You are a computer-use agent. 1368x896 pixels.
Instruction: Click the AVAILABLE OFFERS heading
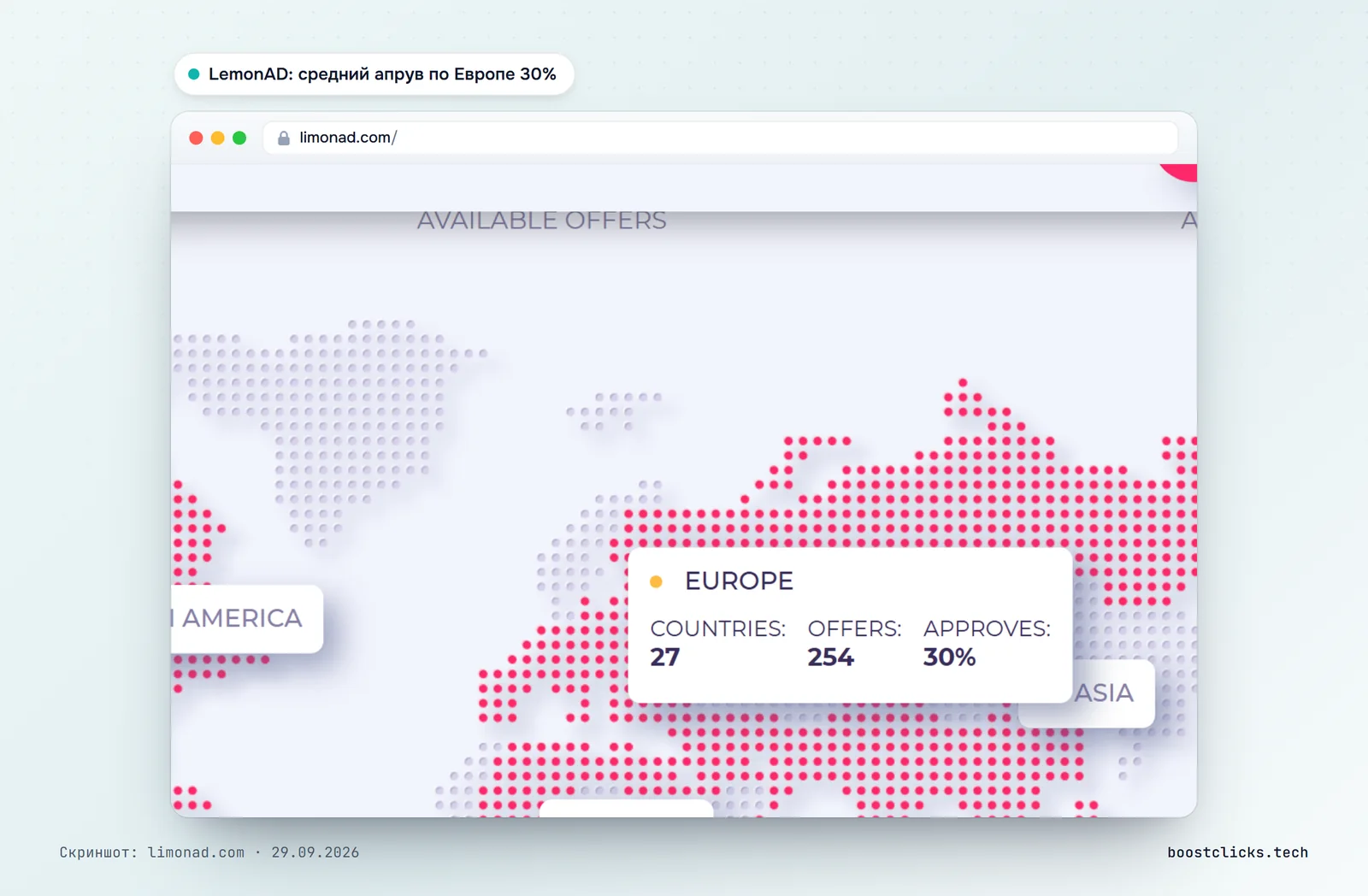click(x=542, y=221)
